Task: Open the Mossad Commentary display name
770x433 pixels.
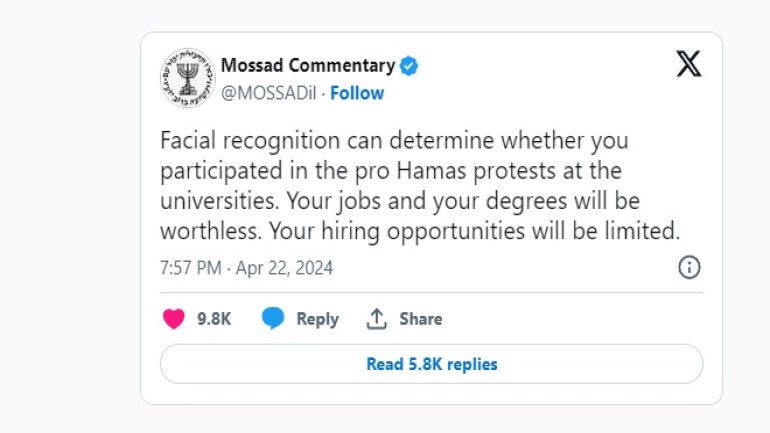Action: [x=308, y=65]
